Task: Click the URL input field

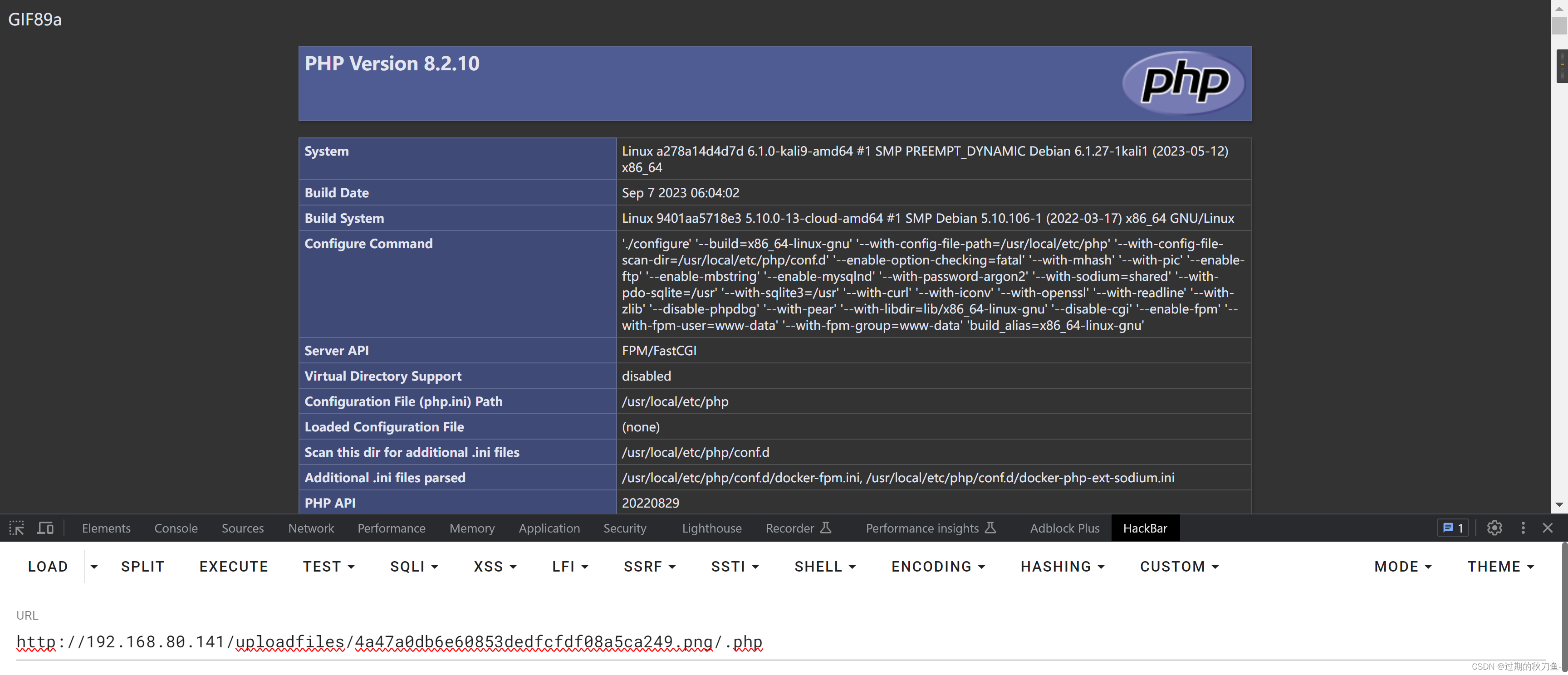Action: (x=390, y=640)
